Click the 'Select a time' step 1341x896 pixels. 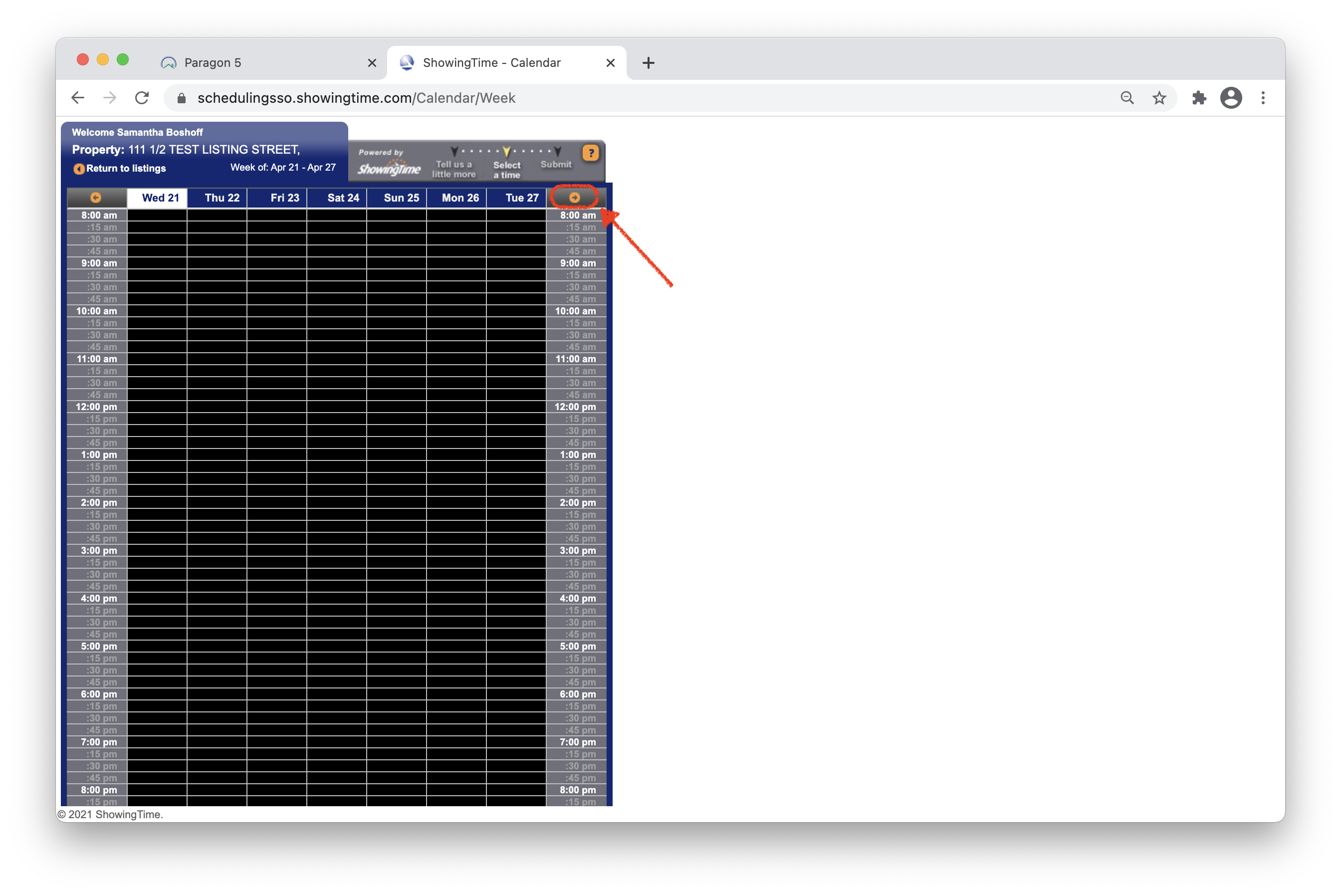(x=507, y=170)
